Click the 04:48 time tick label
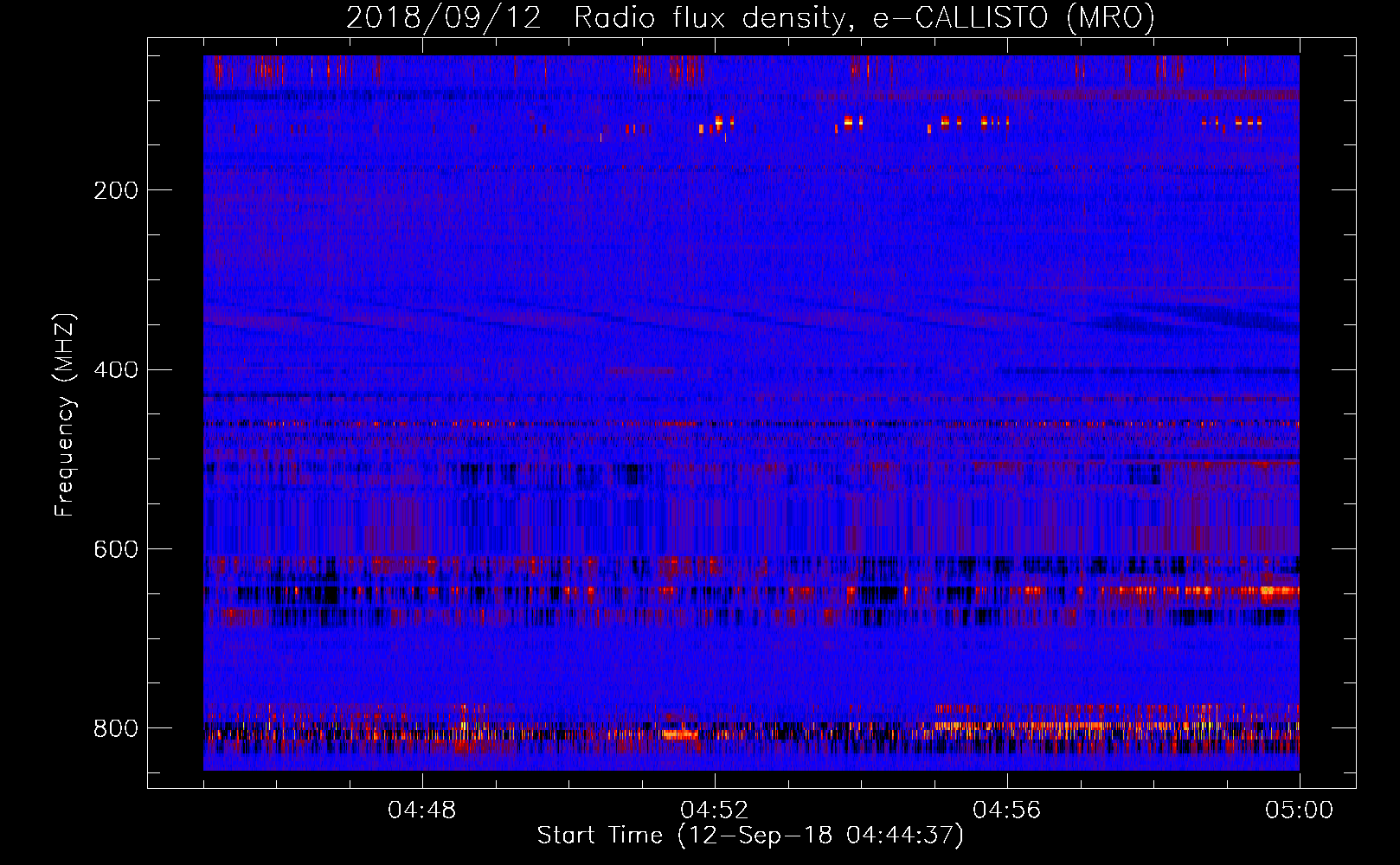The image size is (1400, 865). pos(422,811)
